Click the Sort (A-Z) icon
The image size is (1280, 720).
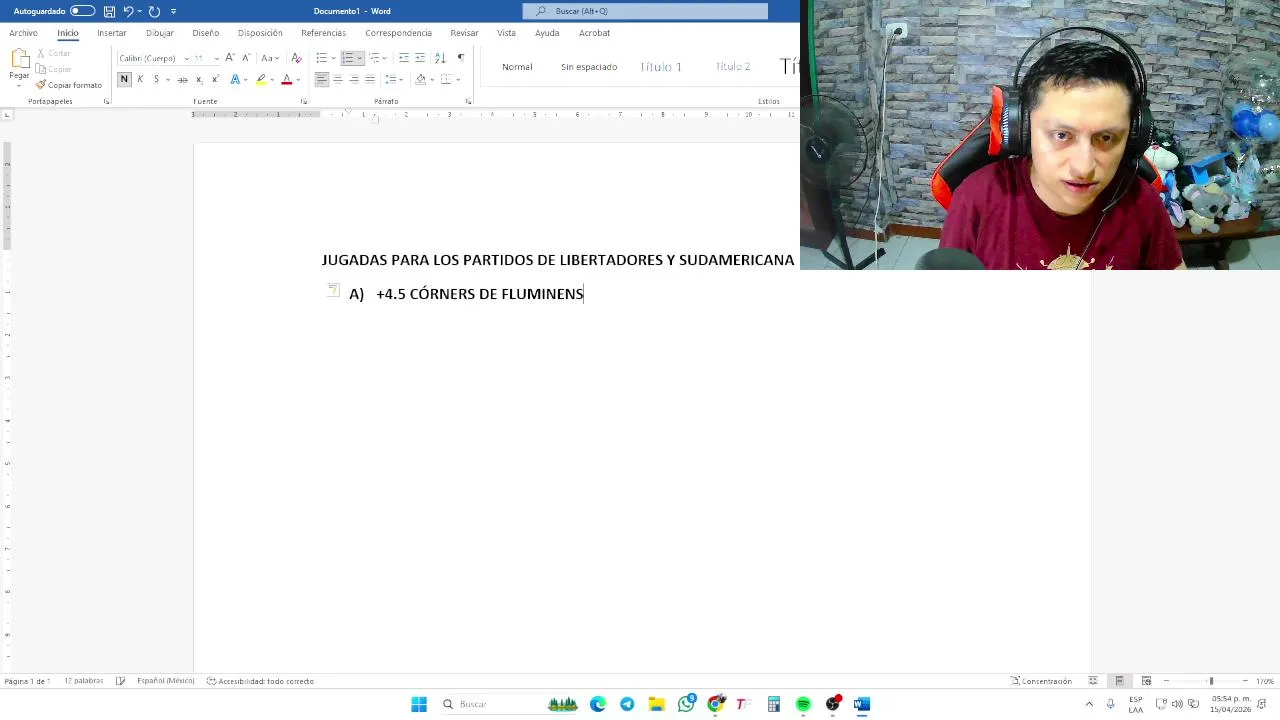pyautogui.click(x=440, y=58)
